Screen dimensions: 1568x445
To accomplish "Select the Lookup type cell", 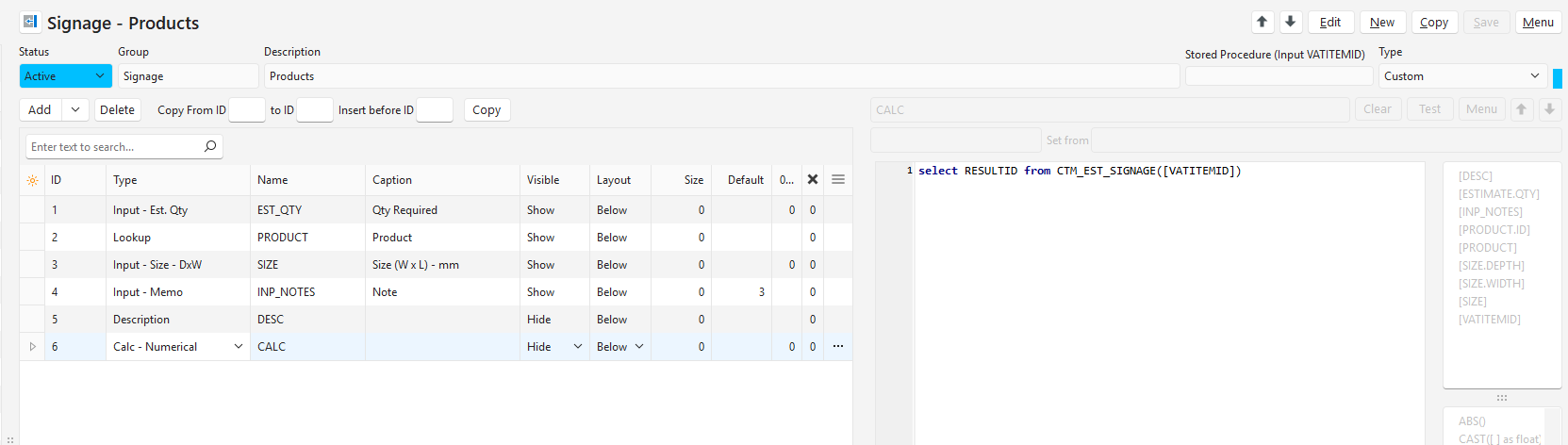I will click(x=178, y=238).
